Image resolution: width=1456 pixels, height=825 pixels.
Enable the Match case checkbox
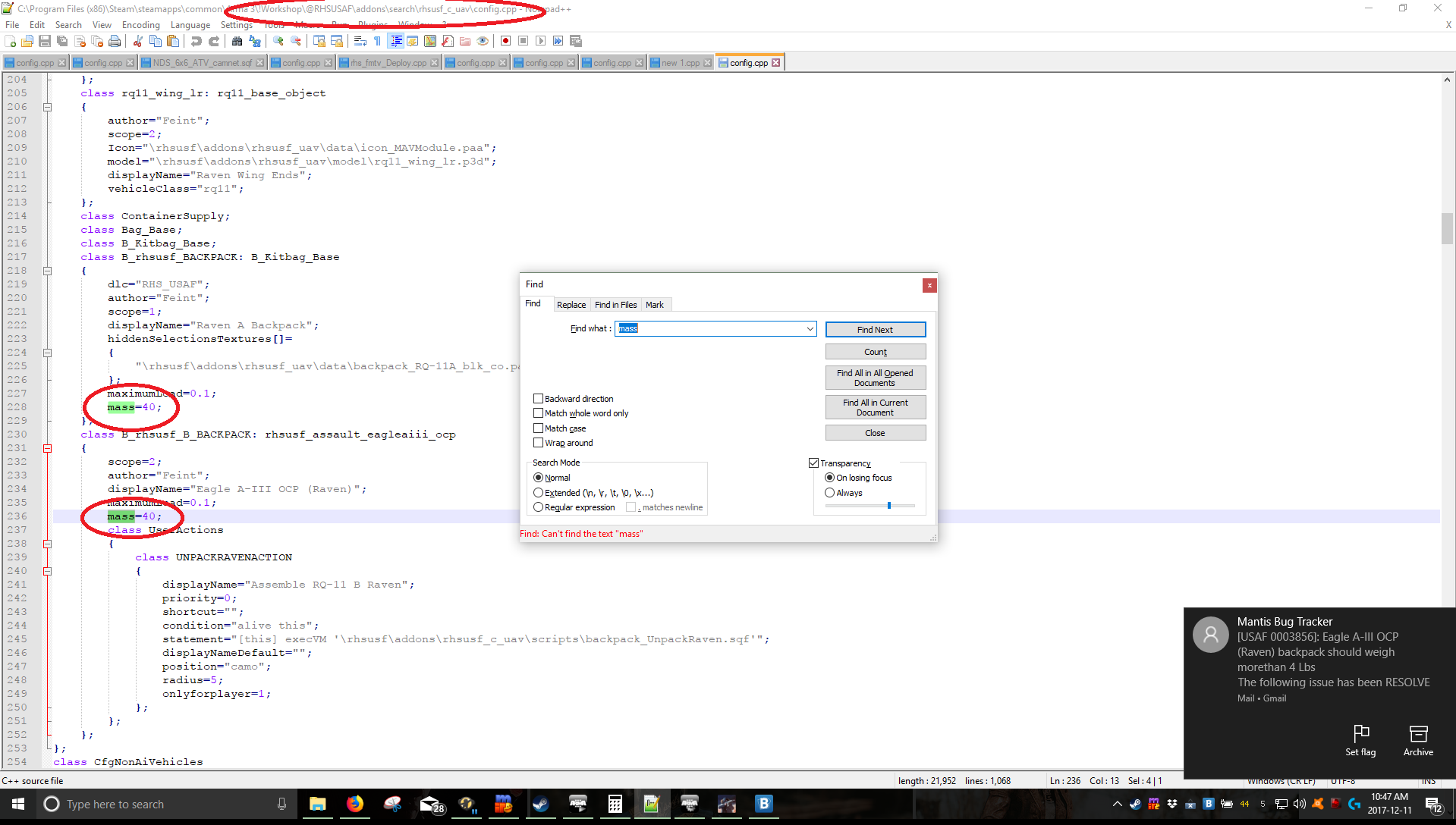[538, 428]
